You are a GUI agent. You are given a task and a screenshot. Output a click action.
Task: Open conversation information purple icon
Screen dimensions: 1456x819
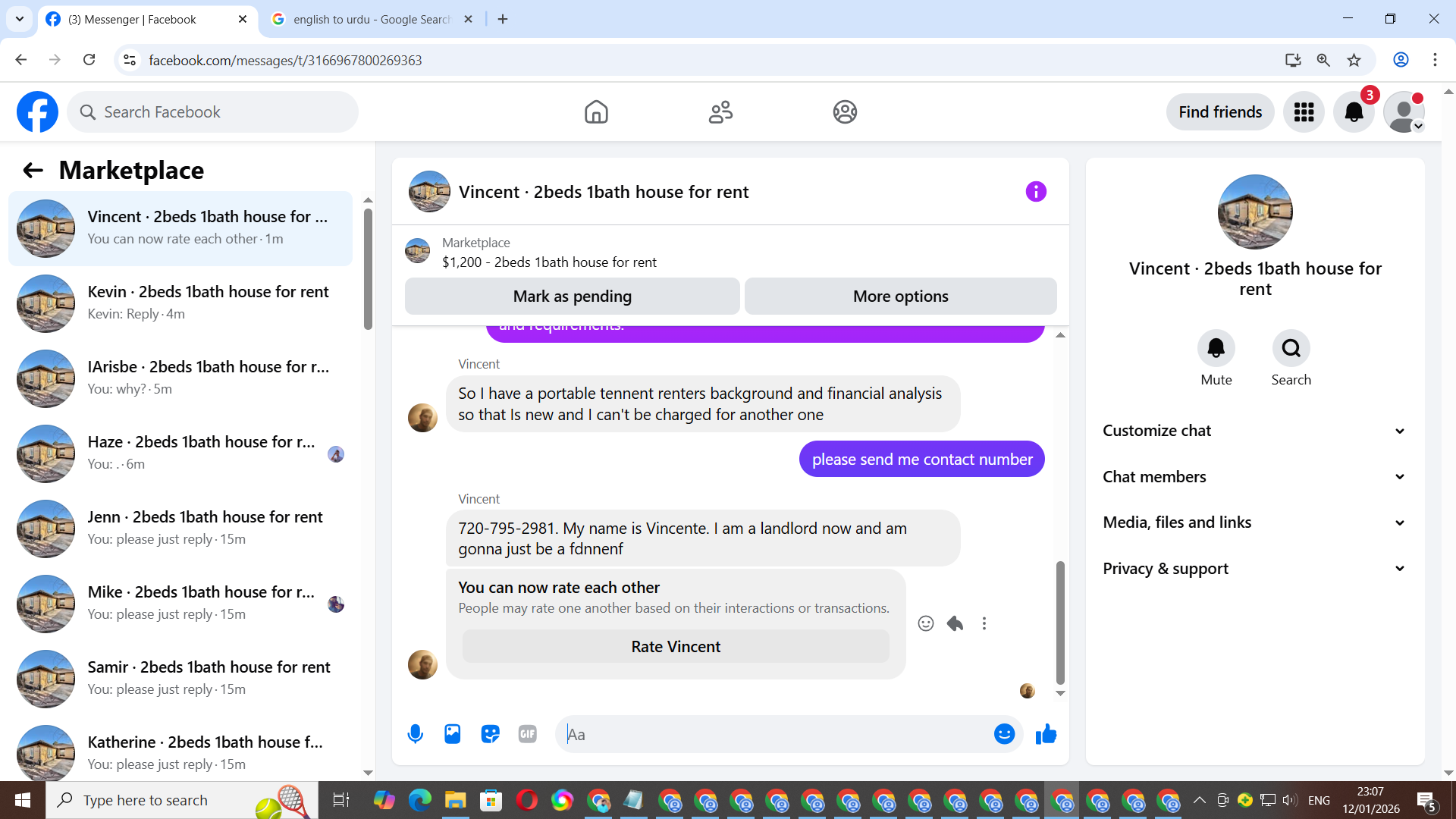click(x=1036, y=192)
